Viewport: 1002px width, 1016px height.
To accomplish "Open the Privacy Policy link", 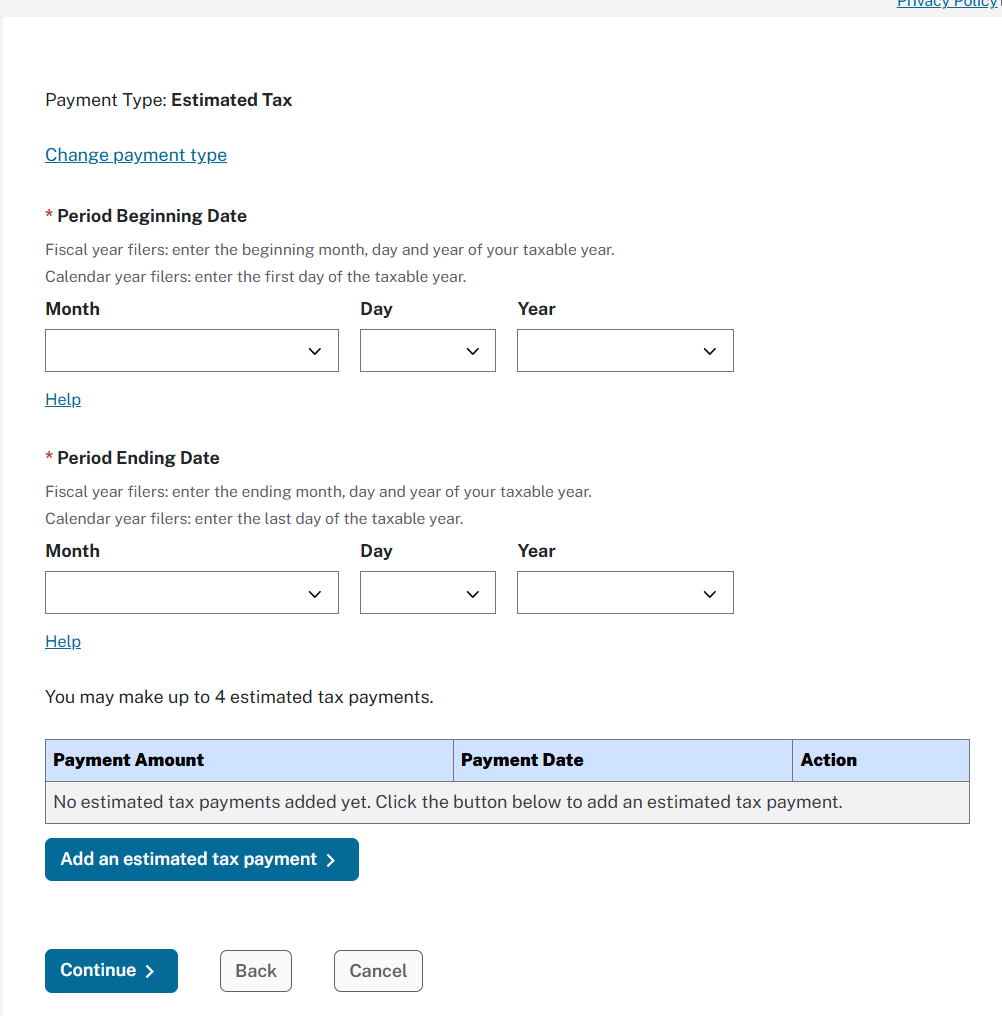I will click(947, 4).
